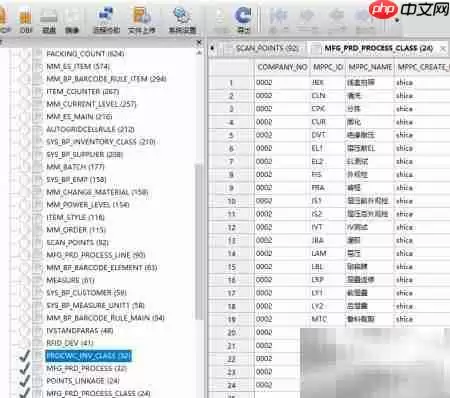
Task: Click table icon on SCAN_POINTS tab
Action: point(229,49)
